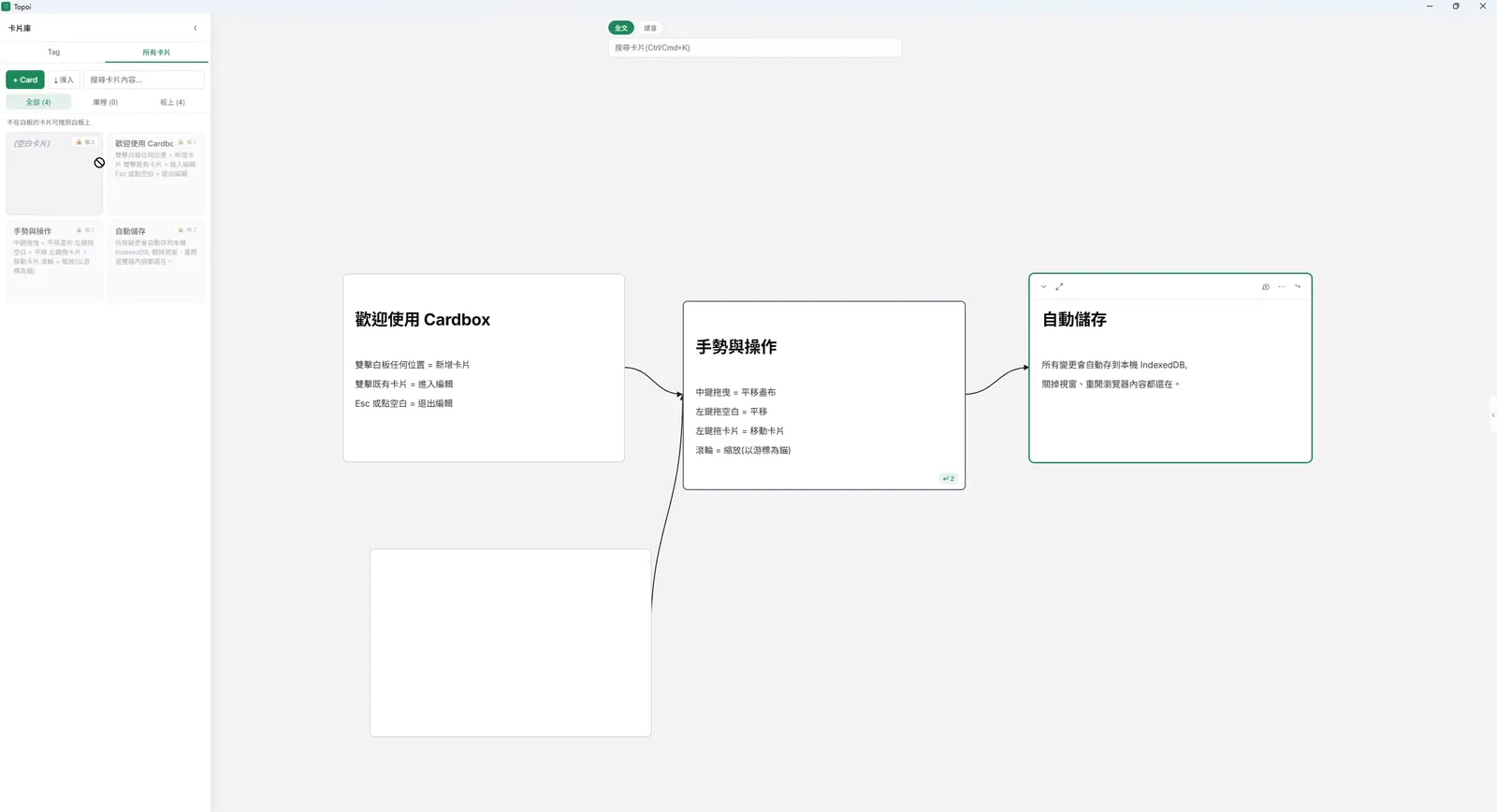
Task: Click the 板上 lock badge on 自動儲存 thumbnail
Action: (x=188, y=230)
